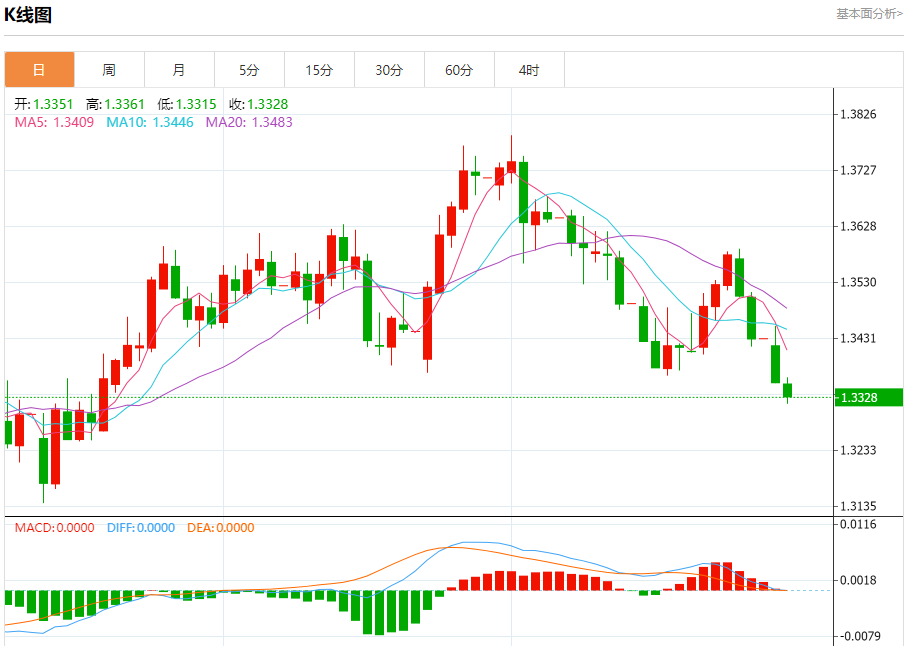908x646 pixels.
Task: Click the 1.3826 price axis label
Action: click(x=859, y=114)
